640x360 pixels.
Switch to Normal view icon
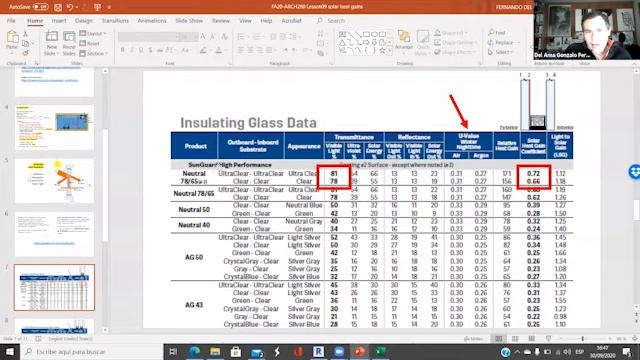[499, 339]
